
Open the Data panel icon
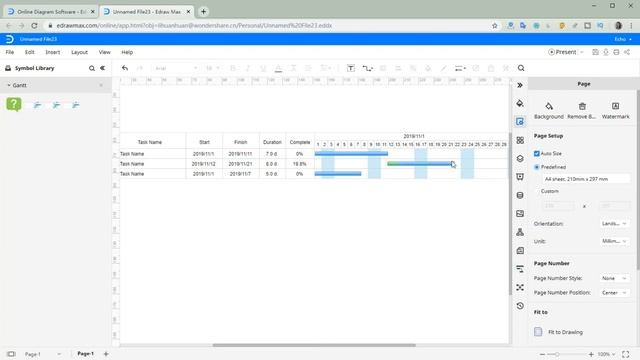point(520,195)
